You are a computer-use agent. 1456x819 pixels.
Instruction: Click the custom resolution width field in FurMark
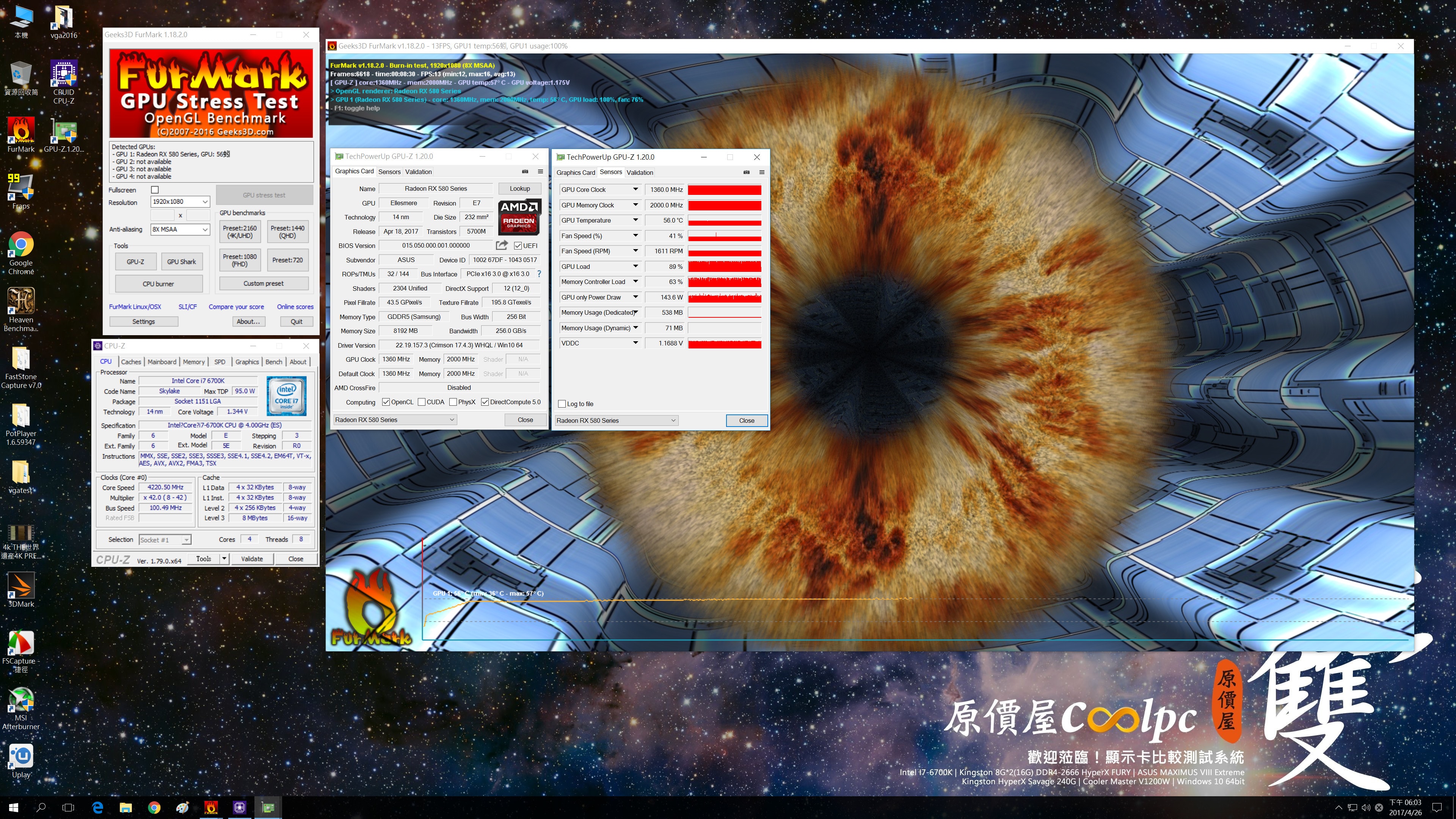[x=162, y=215]
